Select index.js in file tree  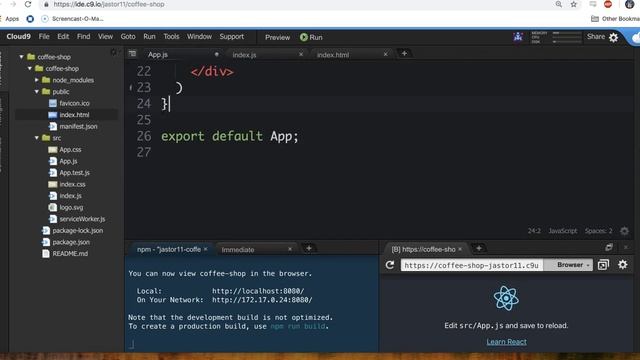pos(70,196)
